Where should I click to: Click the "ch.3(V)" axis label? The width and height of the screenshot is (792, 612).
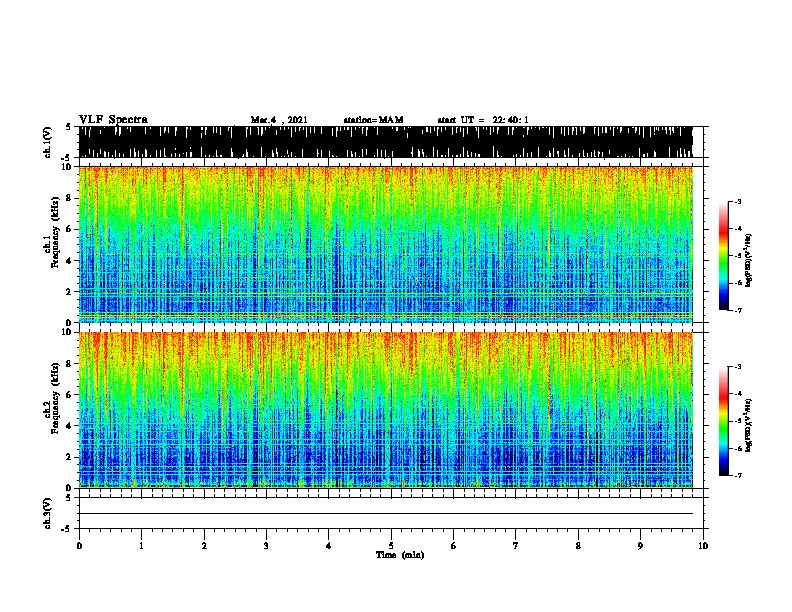[x=47, y=513]
